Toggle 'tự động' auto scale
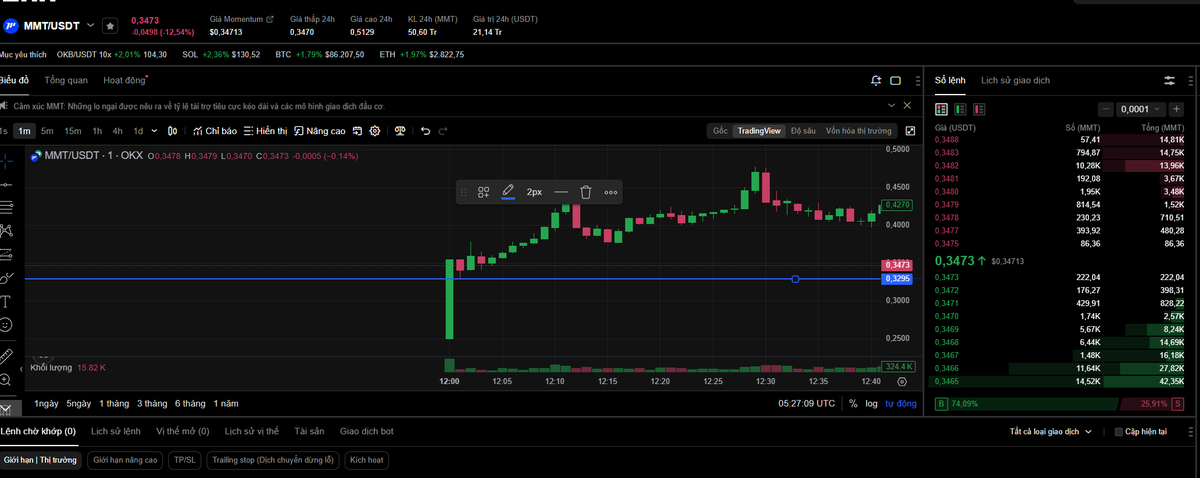This screenshot has height=478, width=1200. [x=900, y=404]
